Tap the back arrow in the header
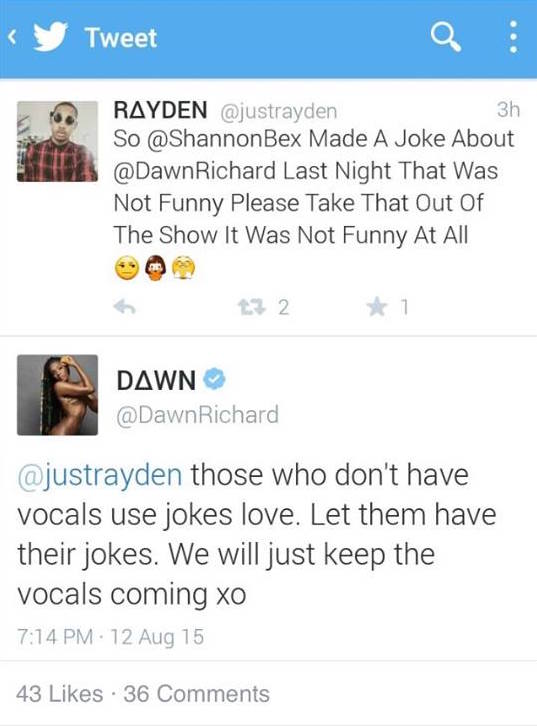The width and height of the screenshot is (537, 726). [x=12, y=38]
